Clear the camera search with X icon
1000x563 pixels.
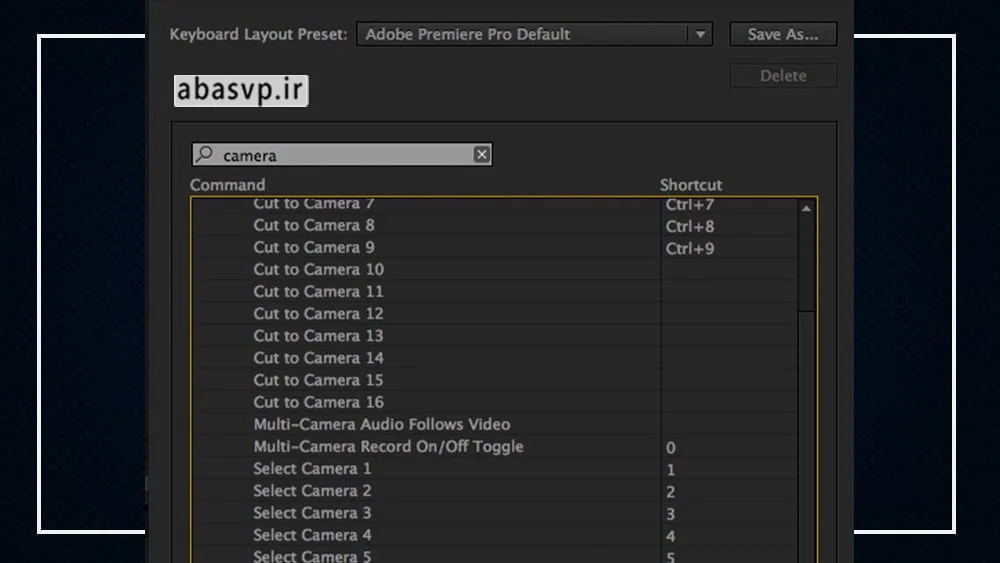point(482,154)
